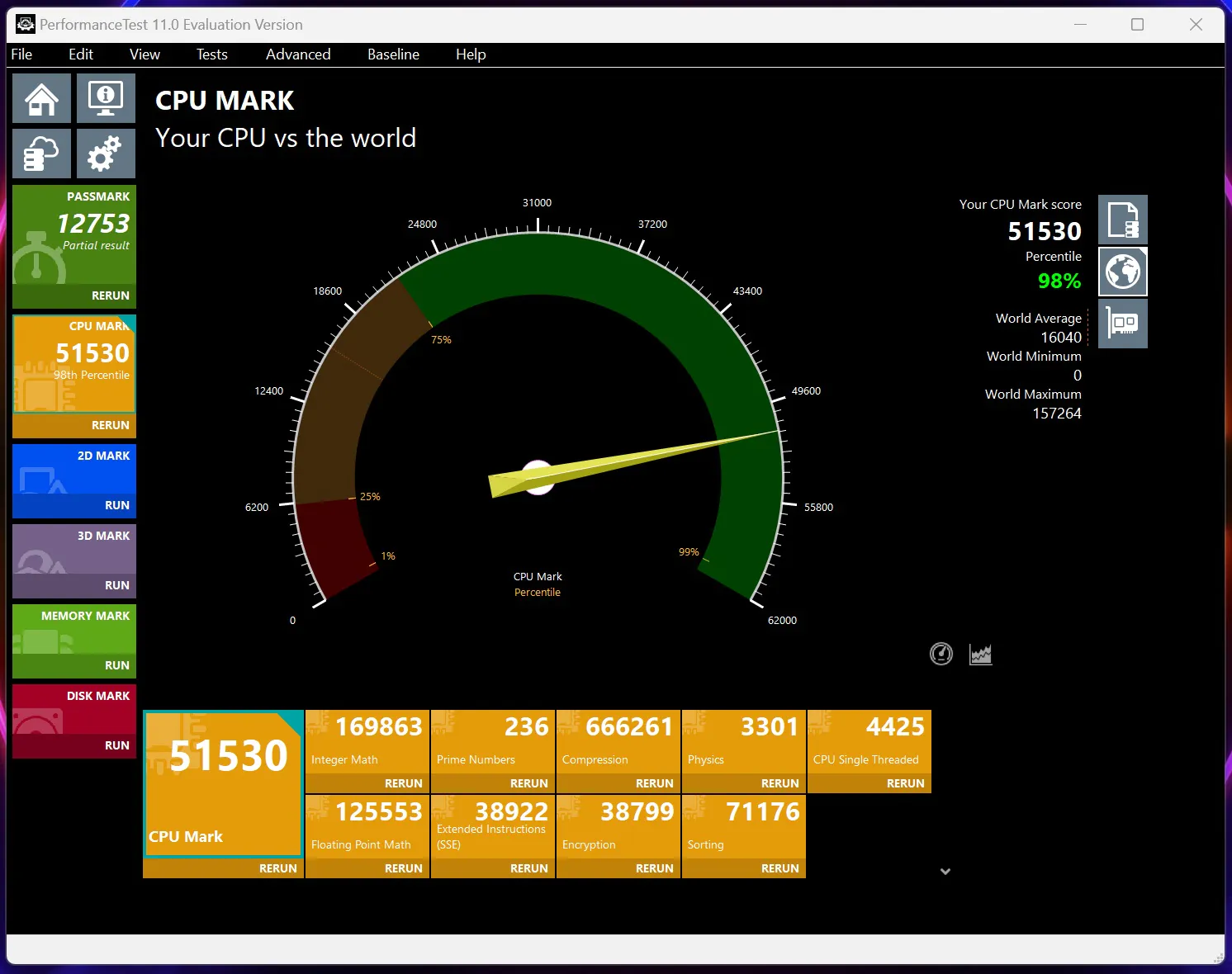1232x974 pixels.
Task: Open the settings gears icon
Action: 106,154
